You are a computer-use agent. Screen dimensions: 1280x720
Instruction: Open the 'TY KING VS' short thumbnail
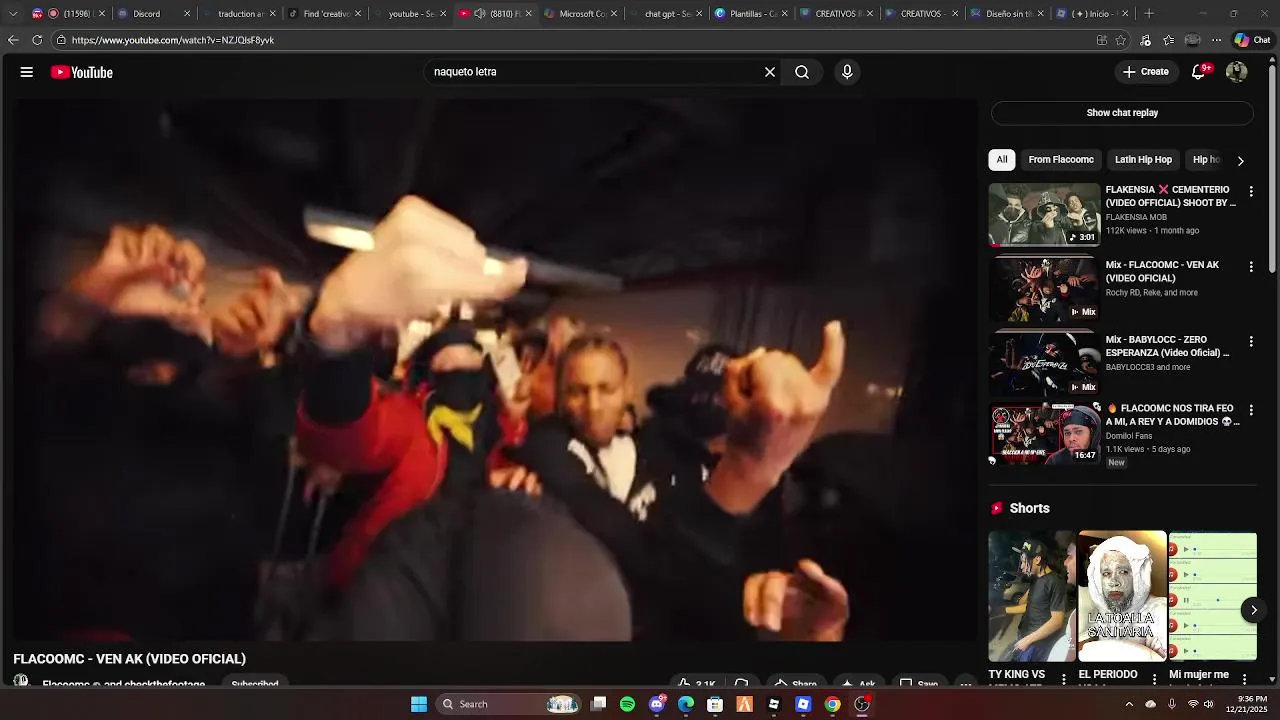click(x=1032, y=596)
